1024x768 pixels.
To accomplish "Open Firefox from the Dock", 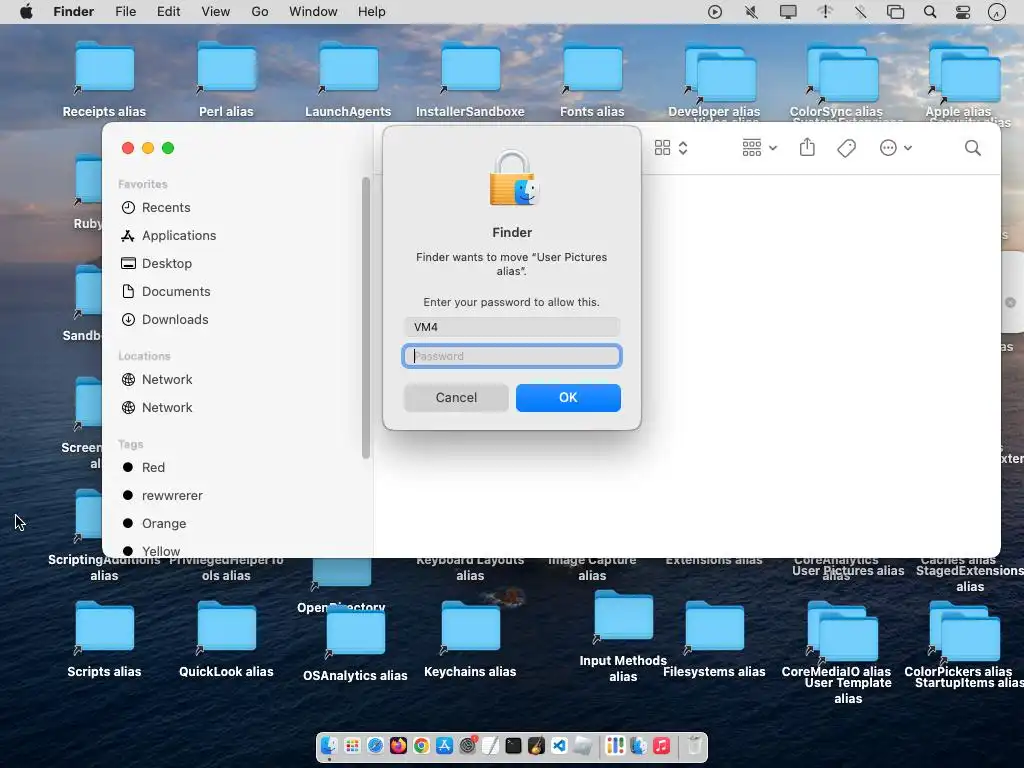I will (398, 745).
